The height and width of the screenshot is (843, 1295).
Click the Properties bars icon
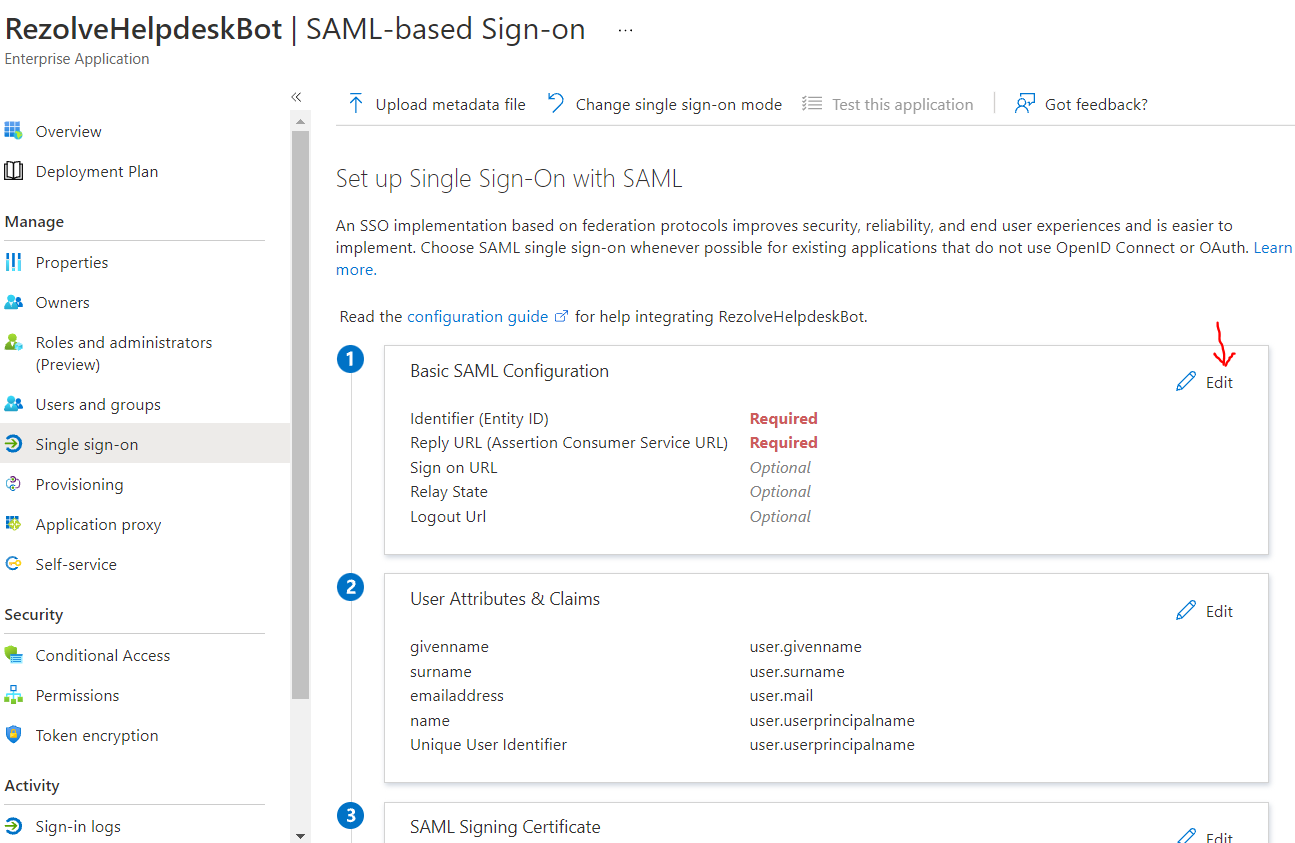coord(13,262)
